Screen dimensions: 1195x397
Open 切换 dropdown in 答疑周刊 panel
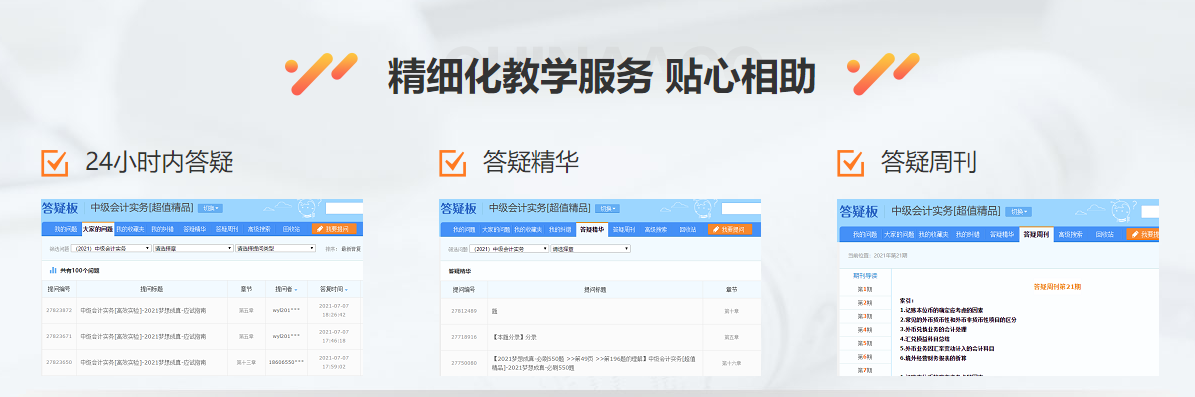click(x=1018, y=211)
